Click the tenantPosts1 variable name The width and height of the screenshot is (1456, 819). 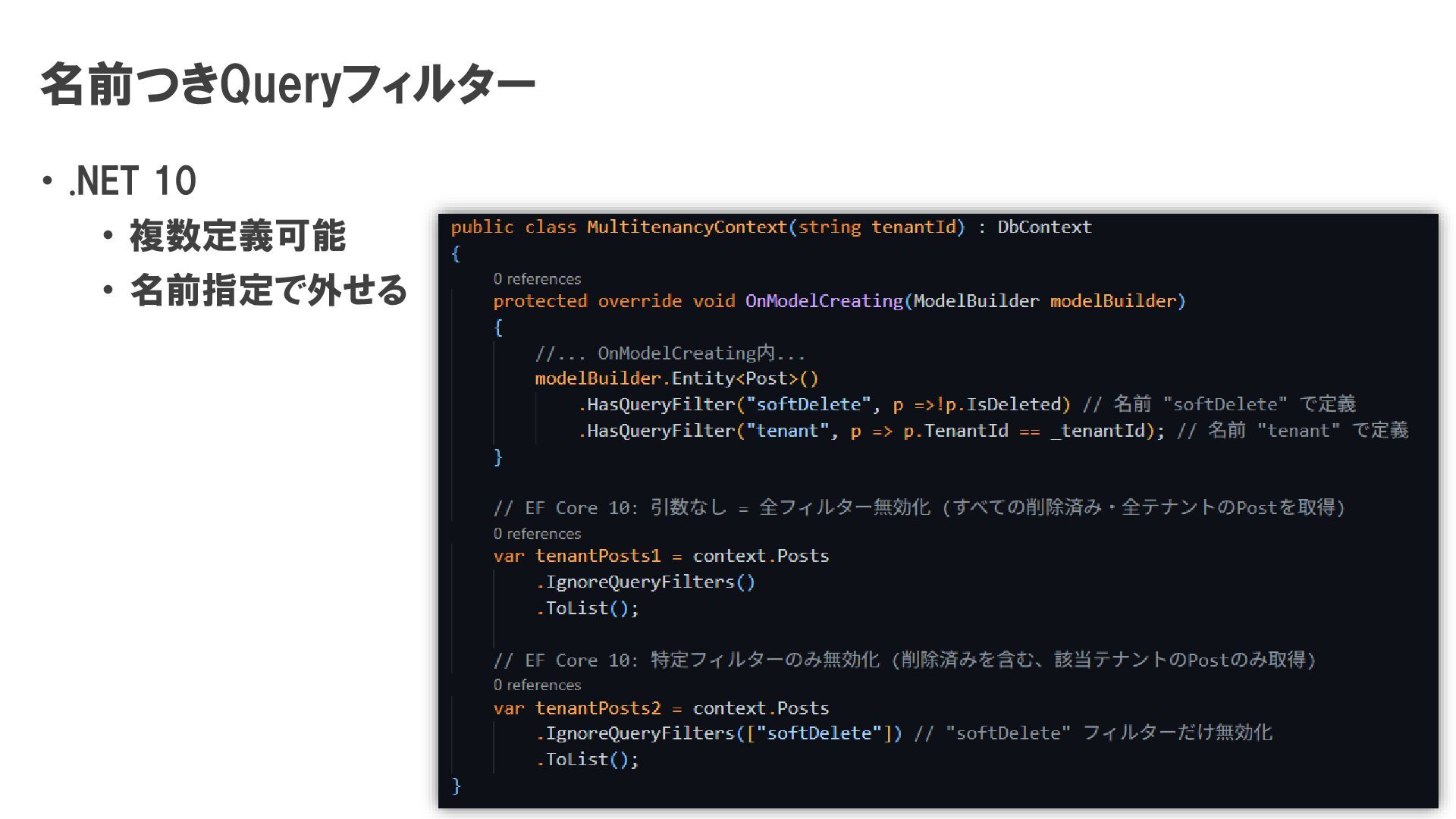[x=598, y=556]
